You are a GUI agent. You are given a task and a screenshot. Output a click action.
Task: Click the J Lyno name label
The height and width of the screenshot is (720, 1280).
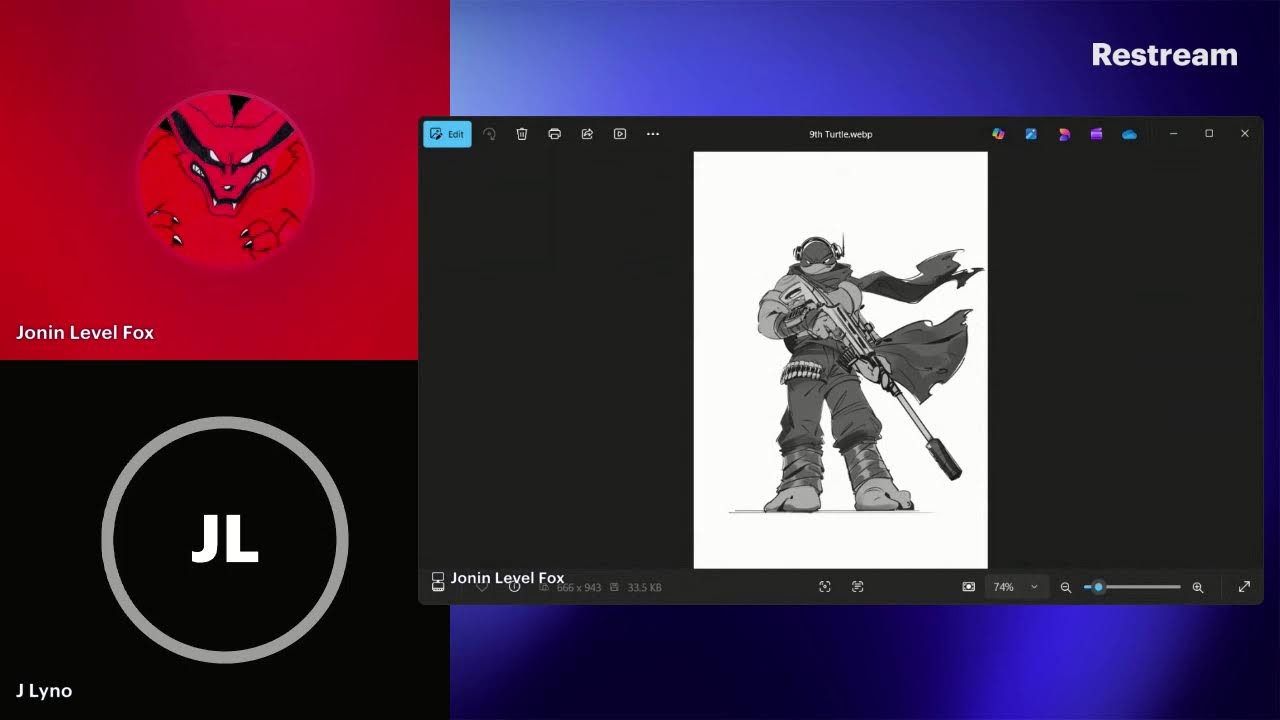click(44, 690)
